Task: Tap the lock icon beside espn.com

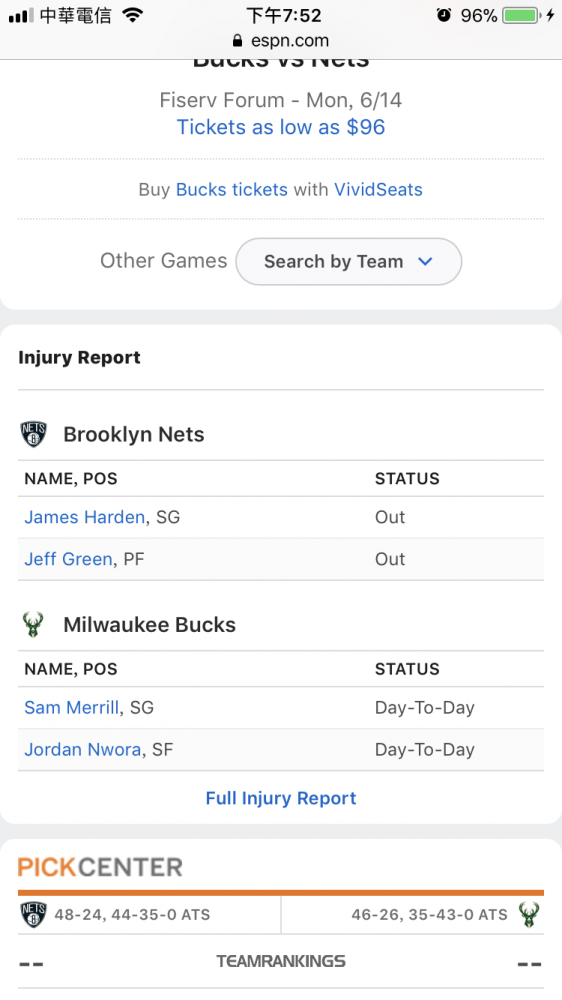Action: pyautogui.click(x=237, y=41)
